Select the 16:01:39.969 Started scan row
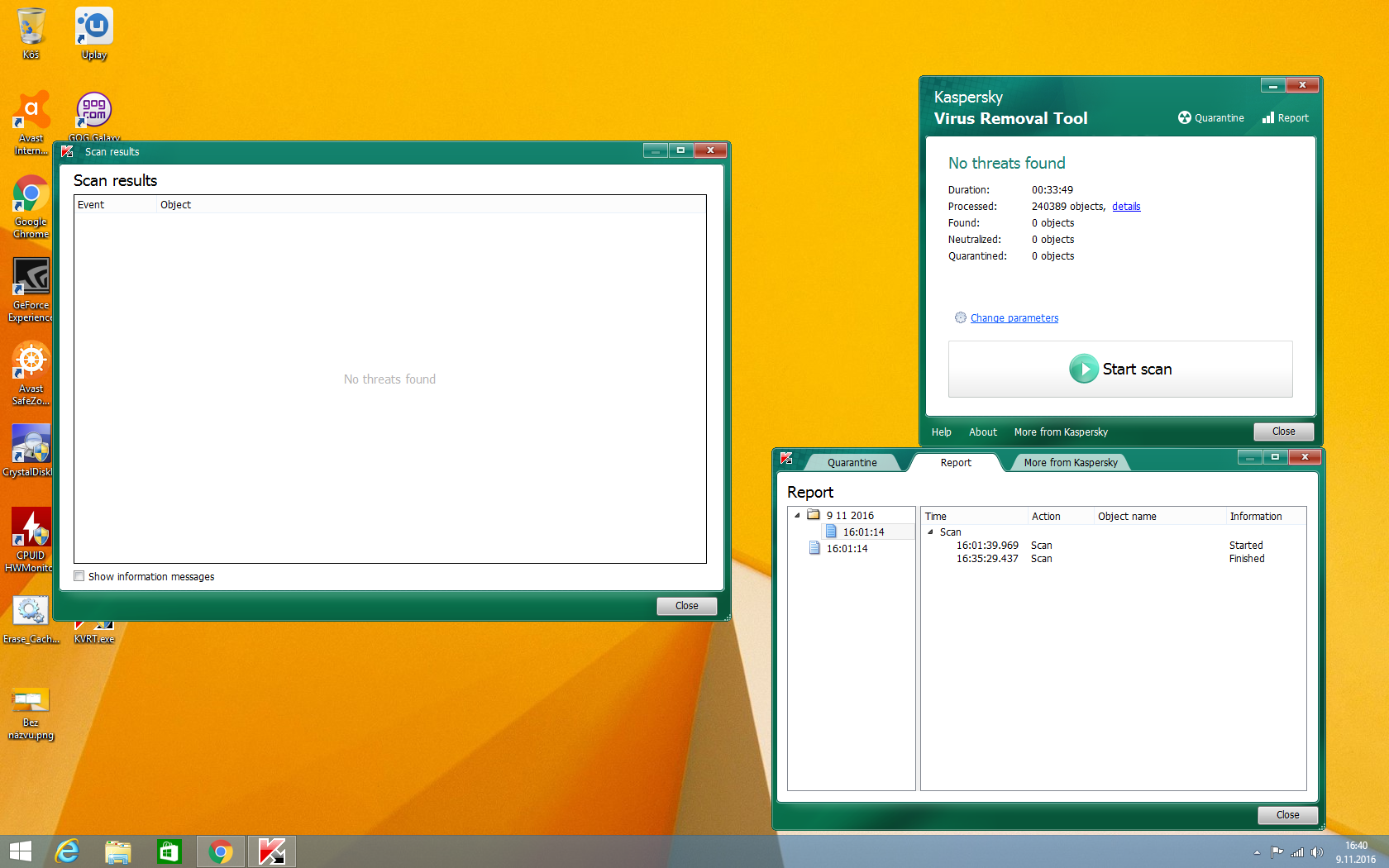 coord(1113,546)
